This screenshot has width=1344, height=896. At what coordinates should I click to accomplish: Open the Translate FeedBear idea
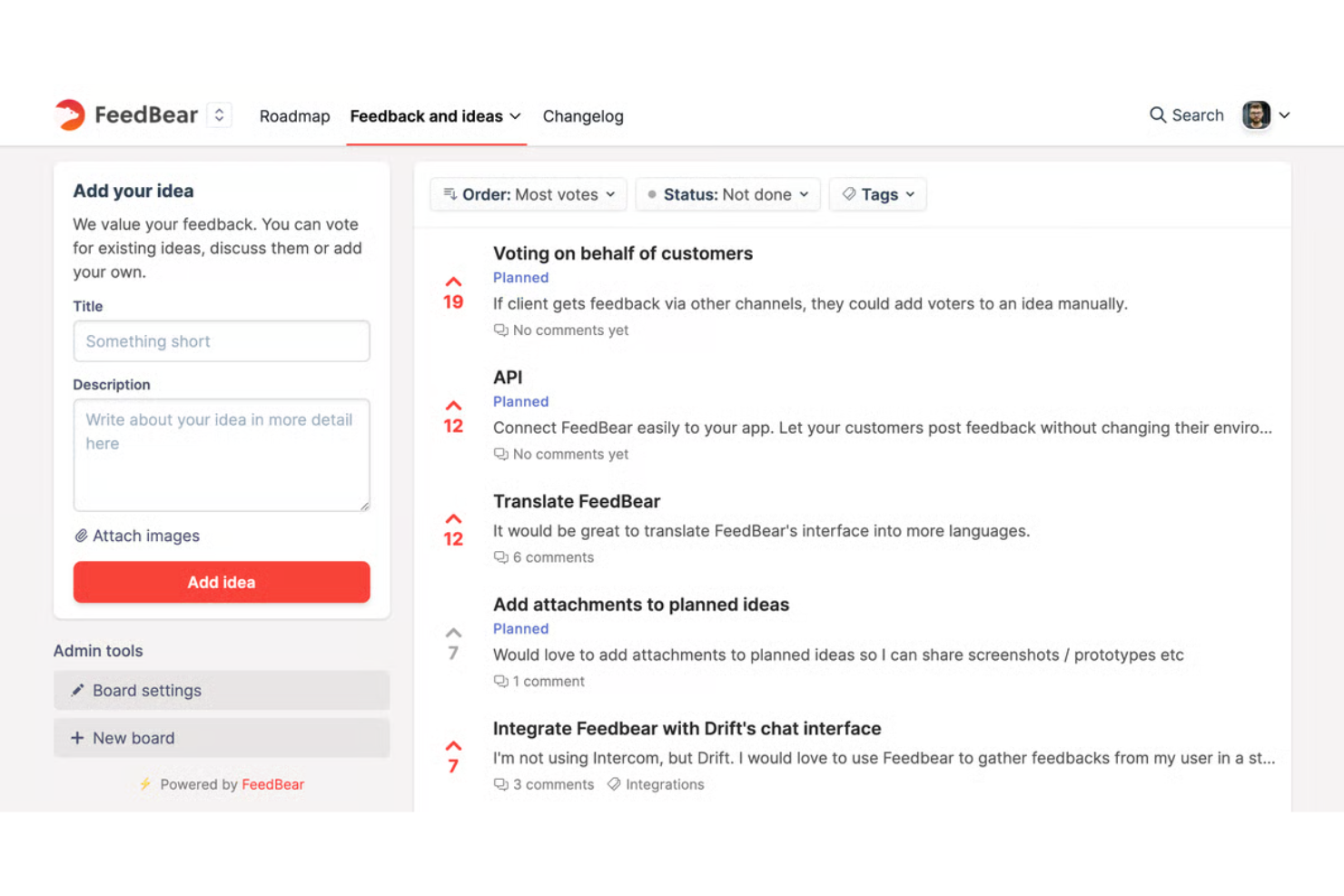click(577, 501)
